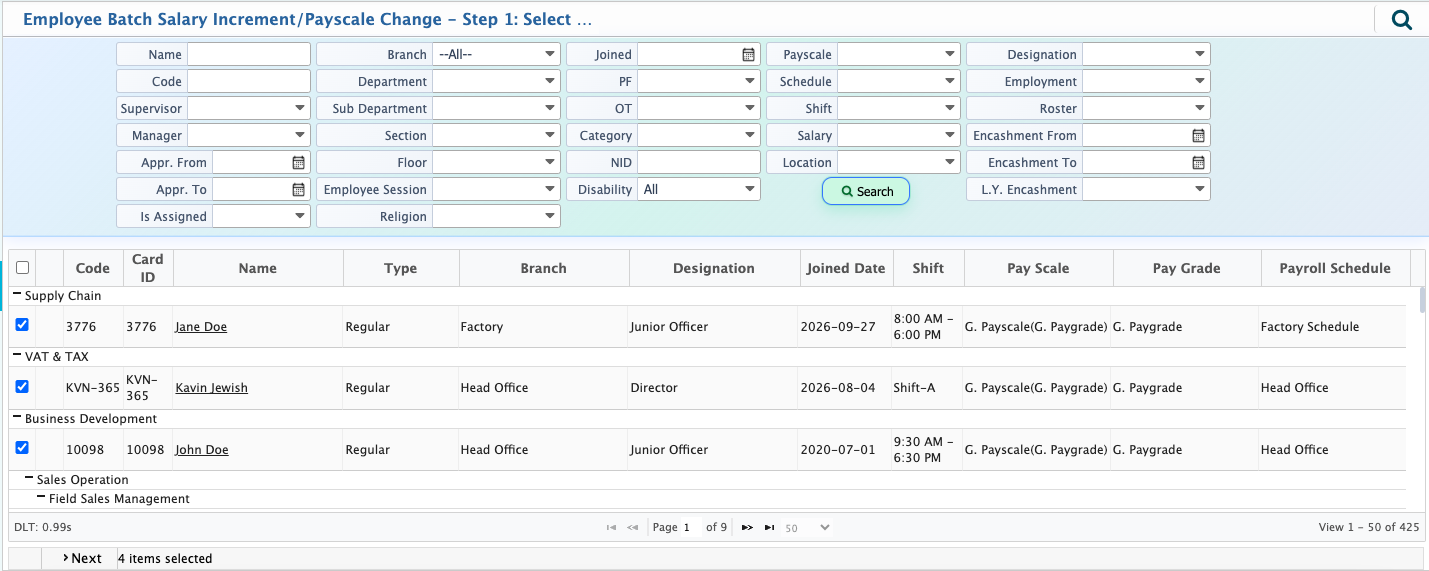The width and height of the screenshot is (1429, 571).
Task: Uncheck the Jane Doe row checkbox
Action: pyautogui.click(x=22, y=325)
